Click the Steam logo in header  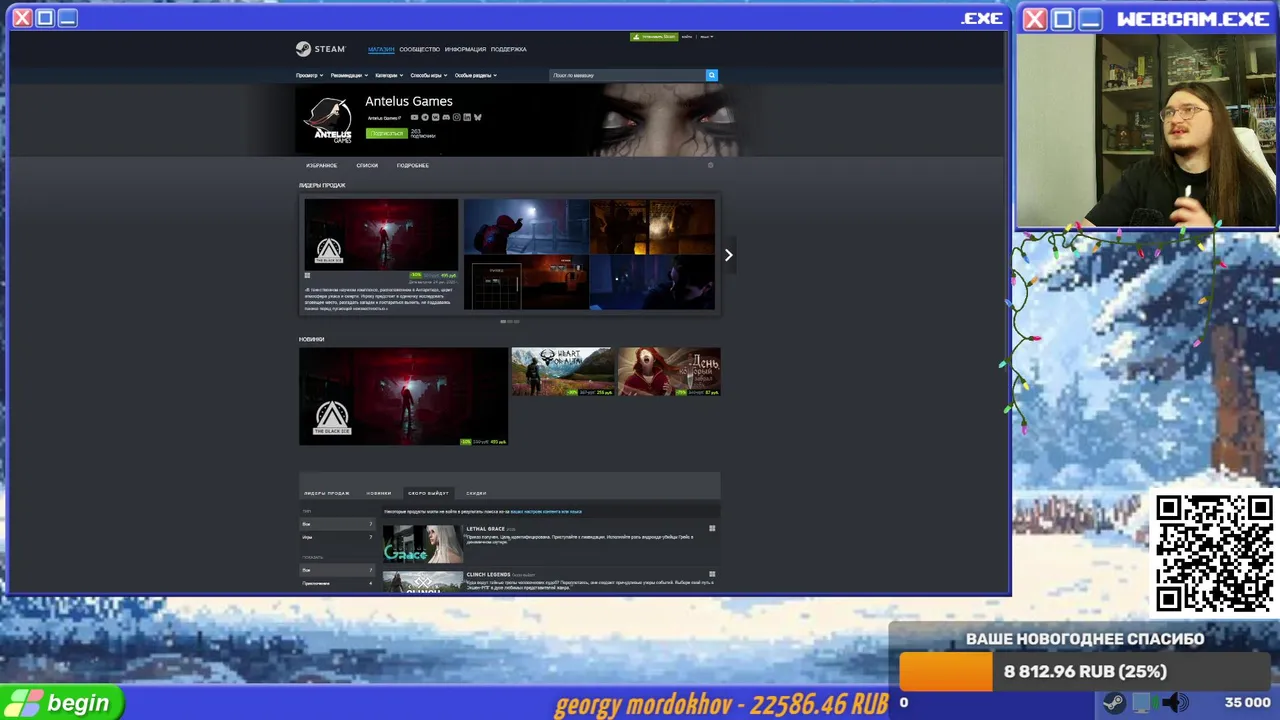pyautogui.click(x=320, y=49)
